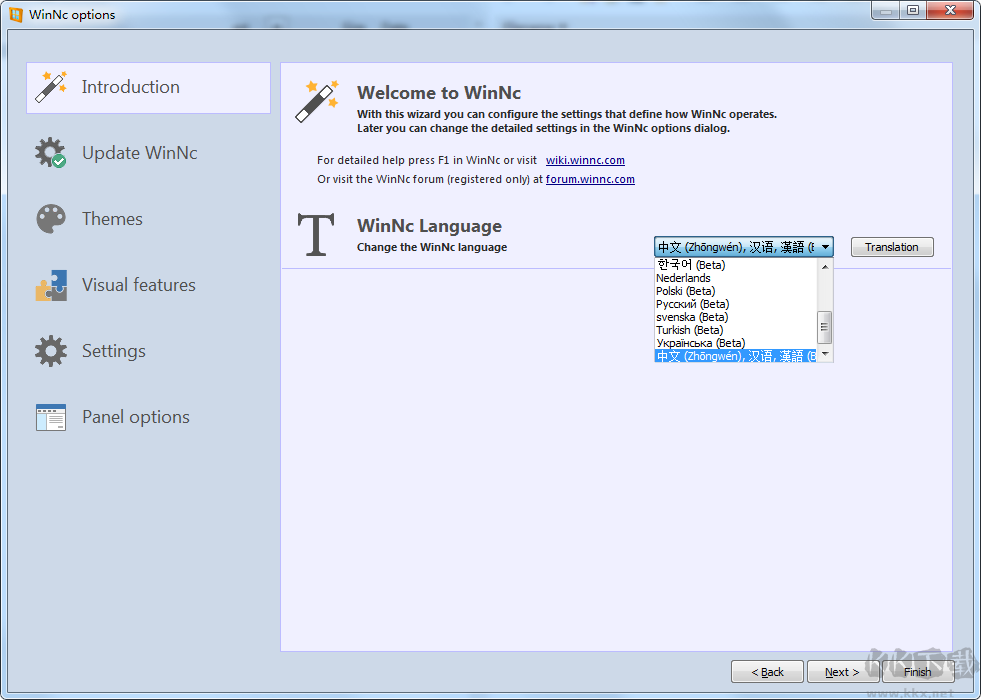Click the Next button

click(x=841, y=672)
